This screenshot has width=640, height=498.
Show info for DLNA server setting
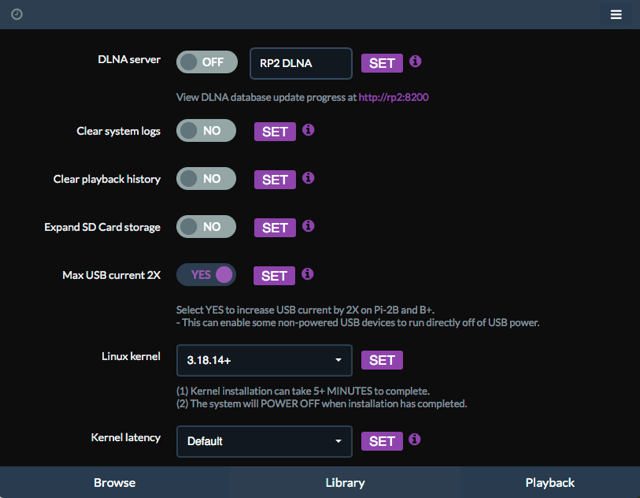[x=415, y=62]
